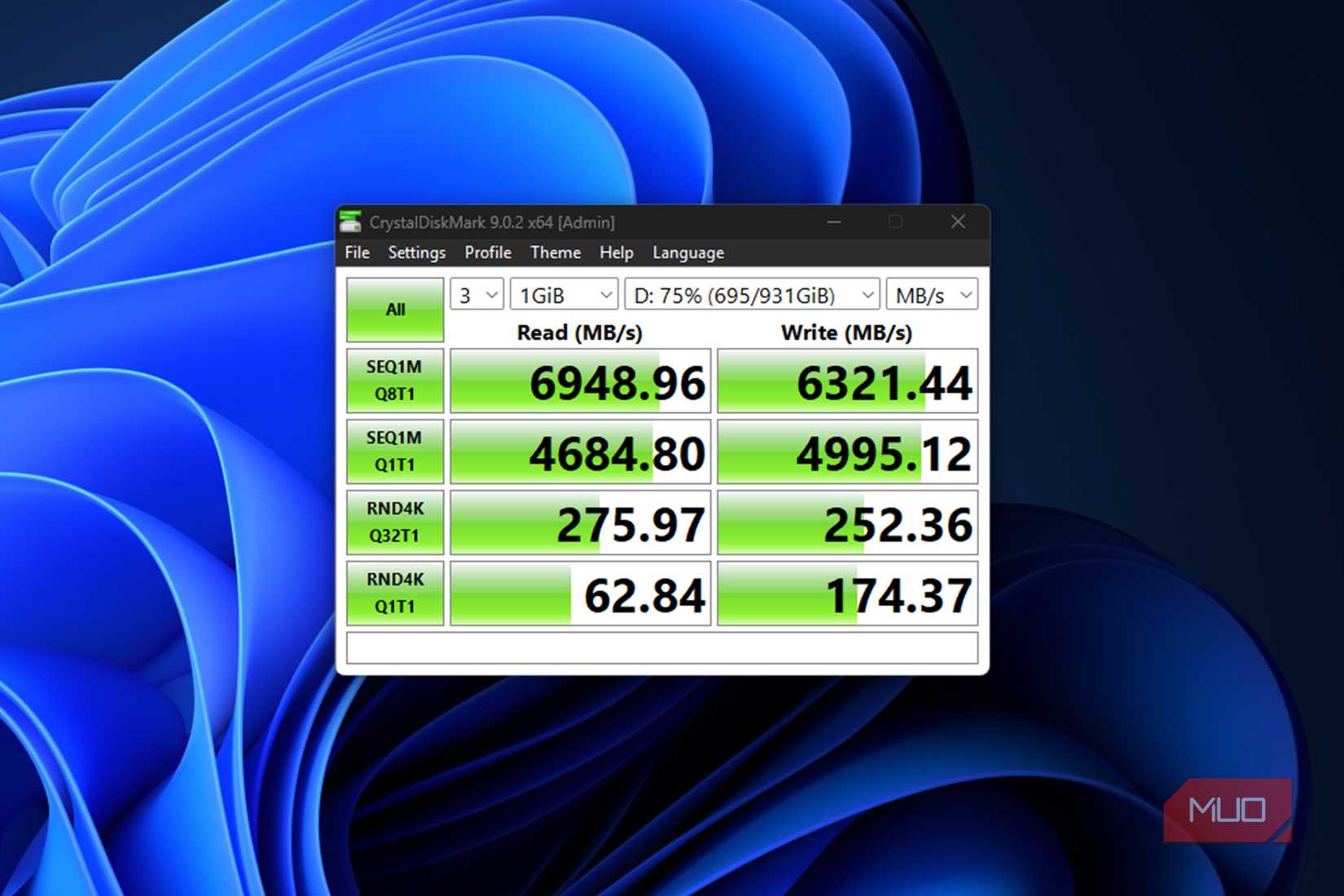Run all benchmarks with the All button

(x=395, y=310)
